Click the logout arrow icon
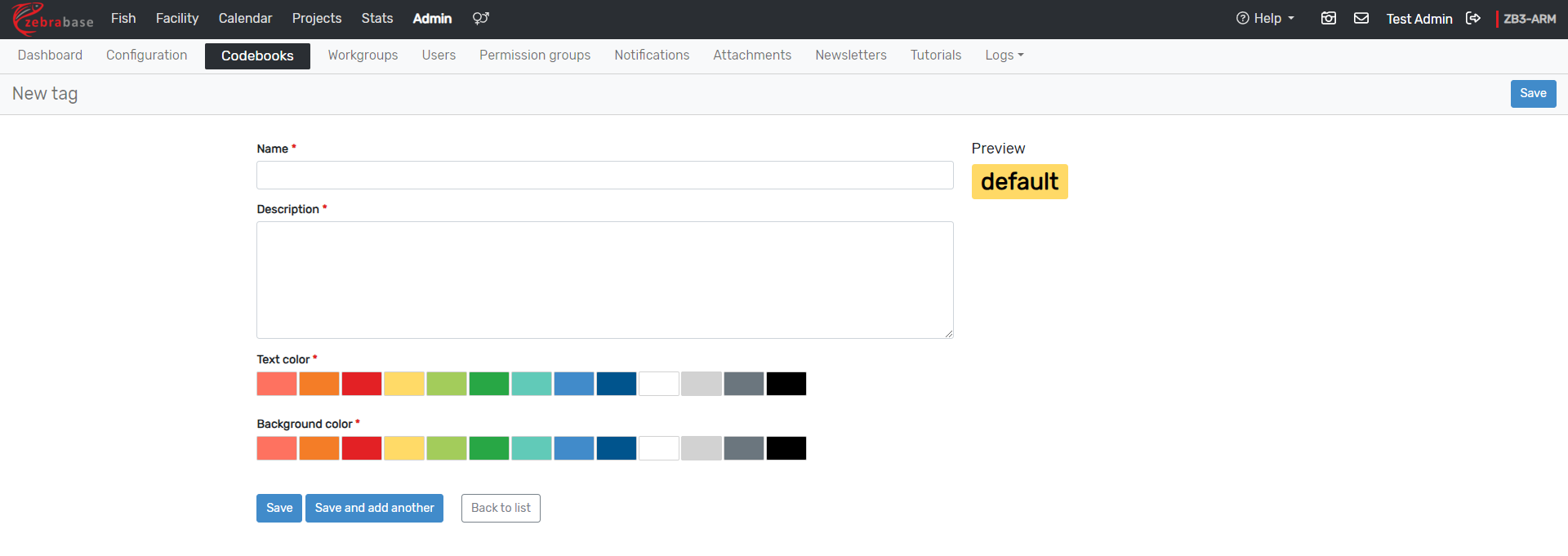Image resolution: width=1568 pixels, height=556 pixels. point(1473,19)
